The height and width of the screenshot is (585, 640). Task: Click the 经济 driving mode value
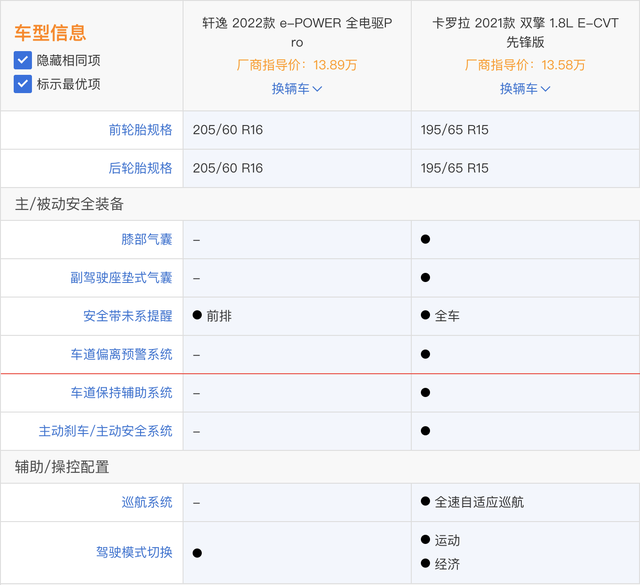pyautogui.click(x=447, y=564)
